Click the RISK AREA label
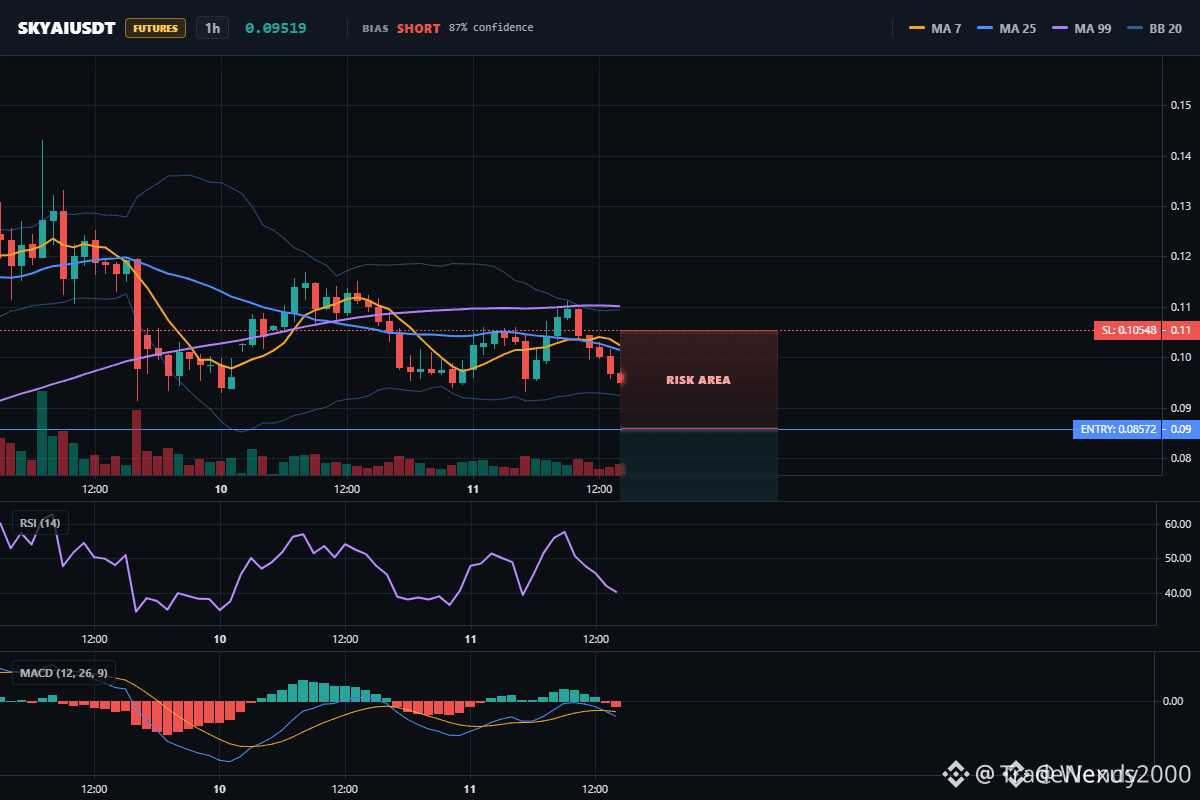Viewport: 1200px width, 800px height. 698,380
